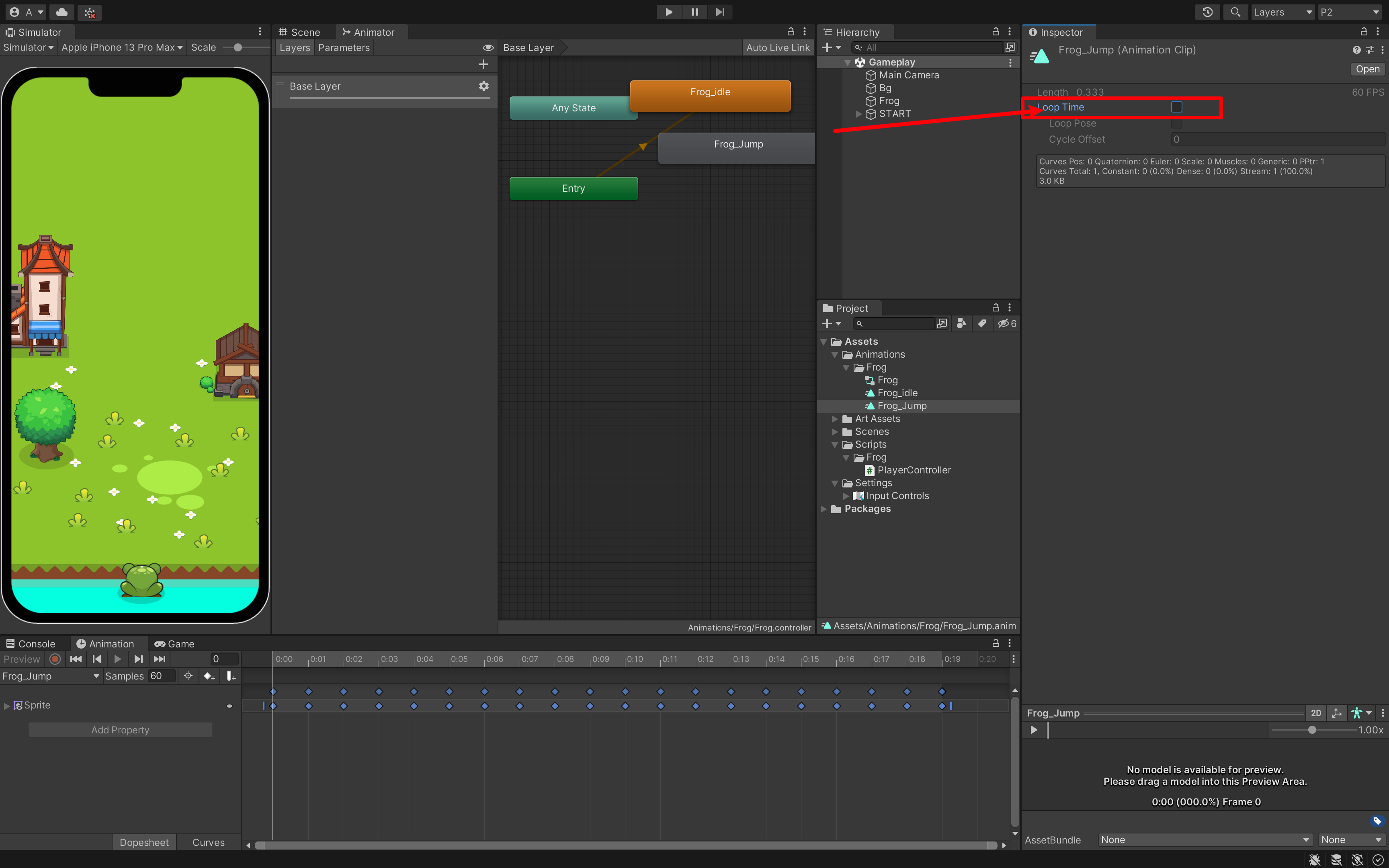Open the Parameters tab in Animator

coord(344,48)
